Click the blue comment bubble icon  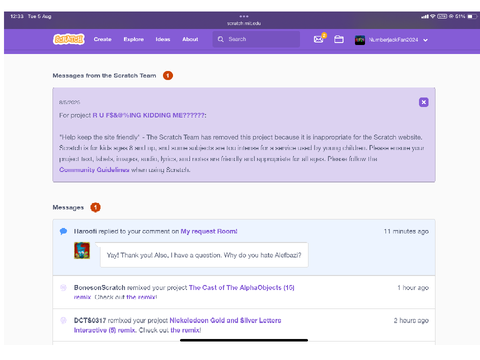click(x=63, y=231)
